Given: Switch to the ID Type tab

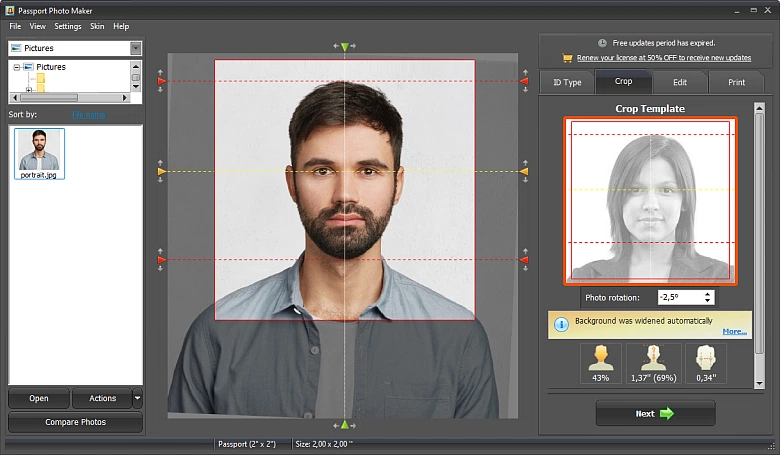Looking at the screenshot, I should (x=566, y=82).
